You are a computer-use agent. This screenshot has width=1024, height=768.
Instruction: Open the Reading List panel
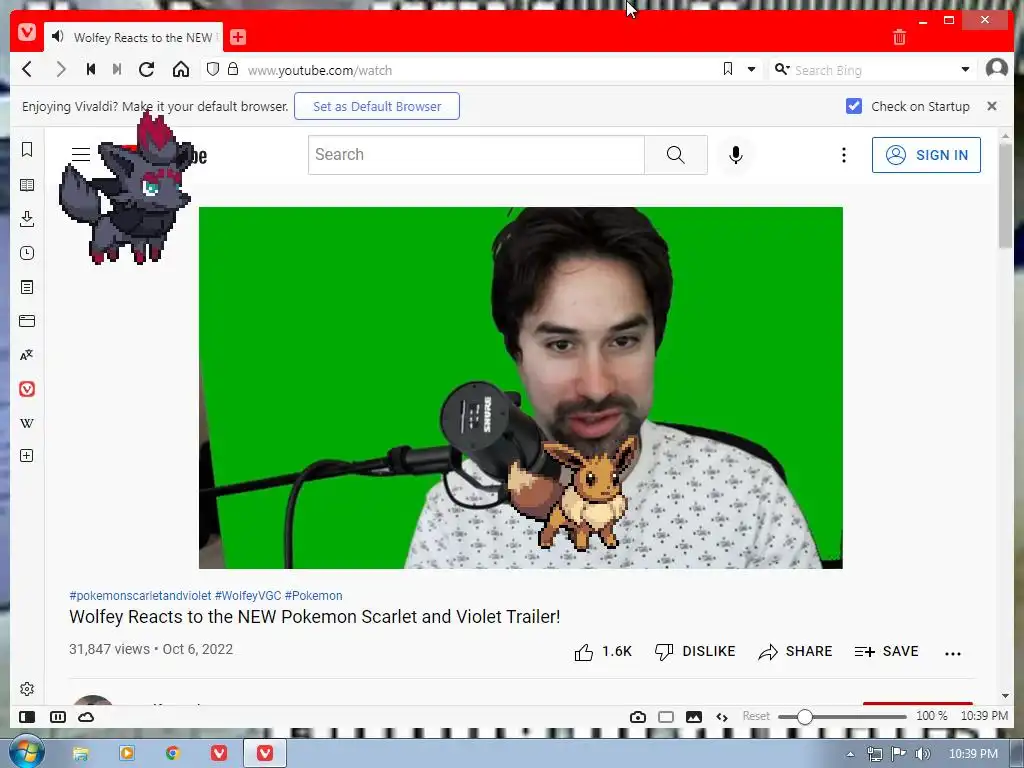pos(27,185)
